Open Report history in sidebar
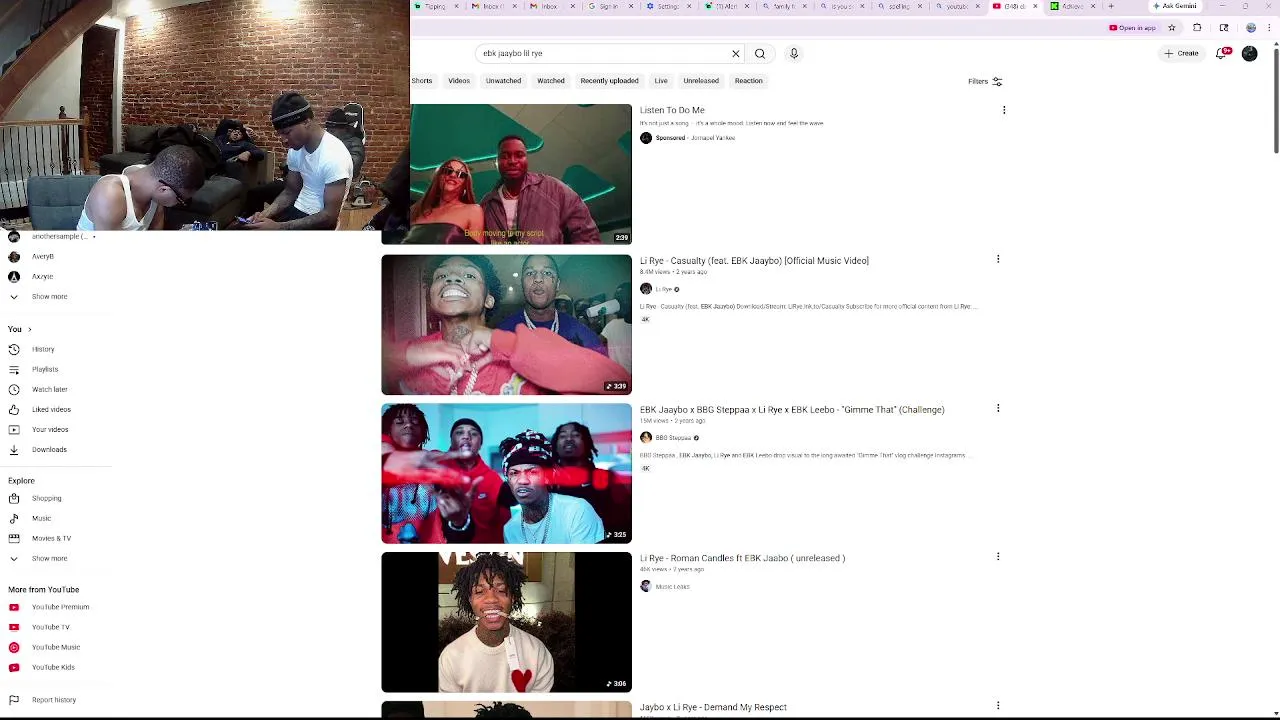1280x720 pixels. point(53,700)
